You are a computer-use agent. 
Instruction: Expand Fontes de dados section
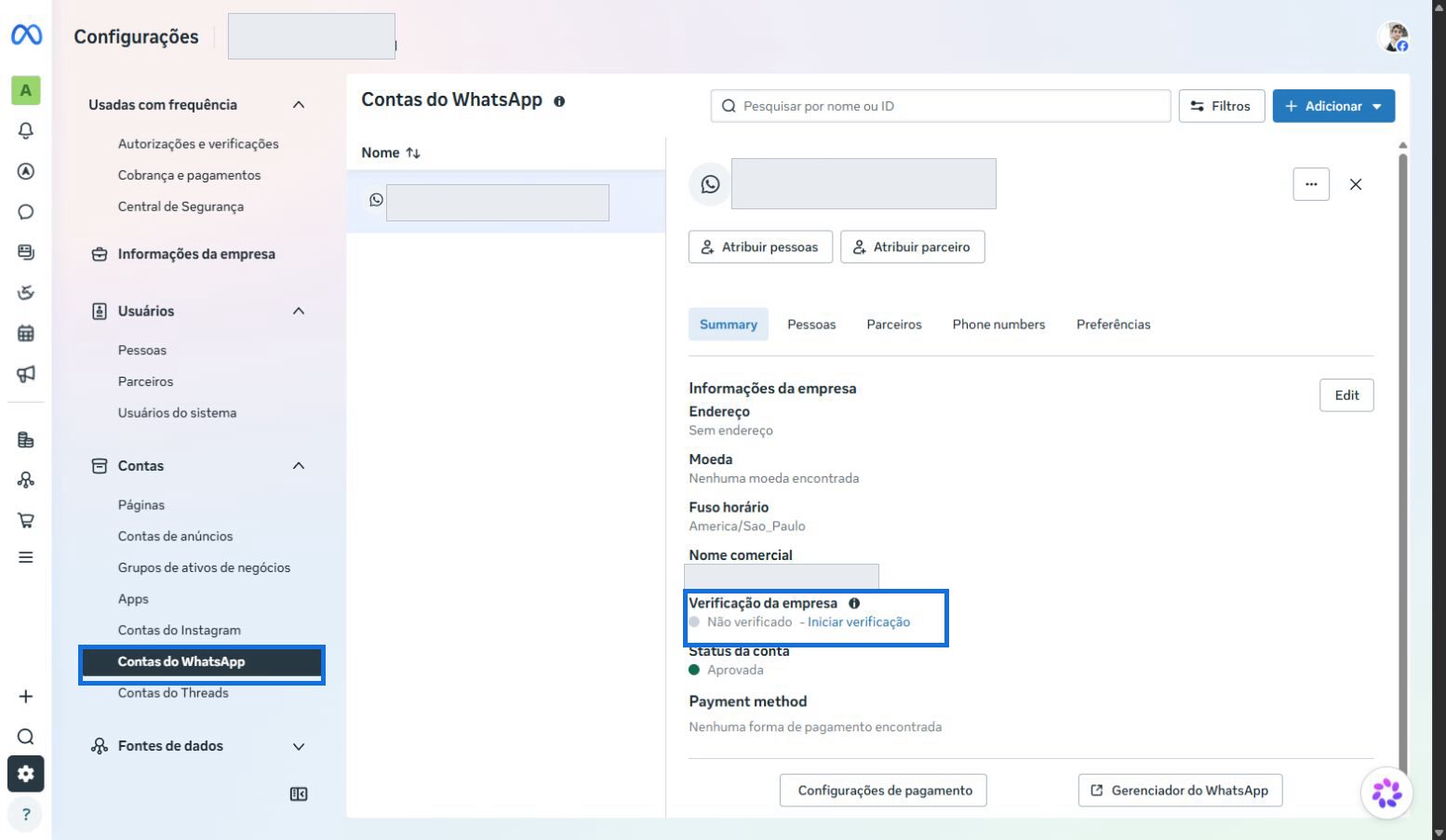(x=299, y=746)
